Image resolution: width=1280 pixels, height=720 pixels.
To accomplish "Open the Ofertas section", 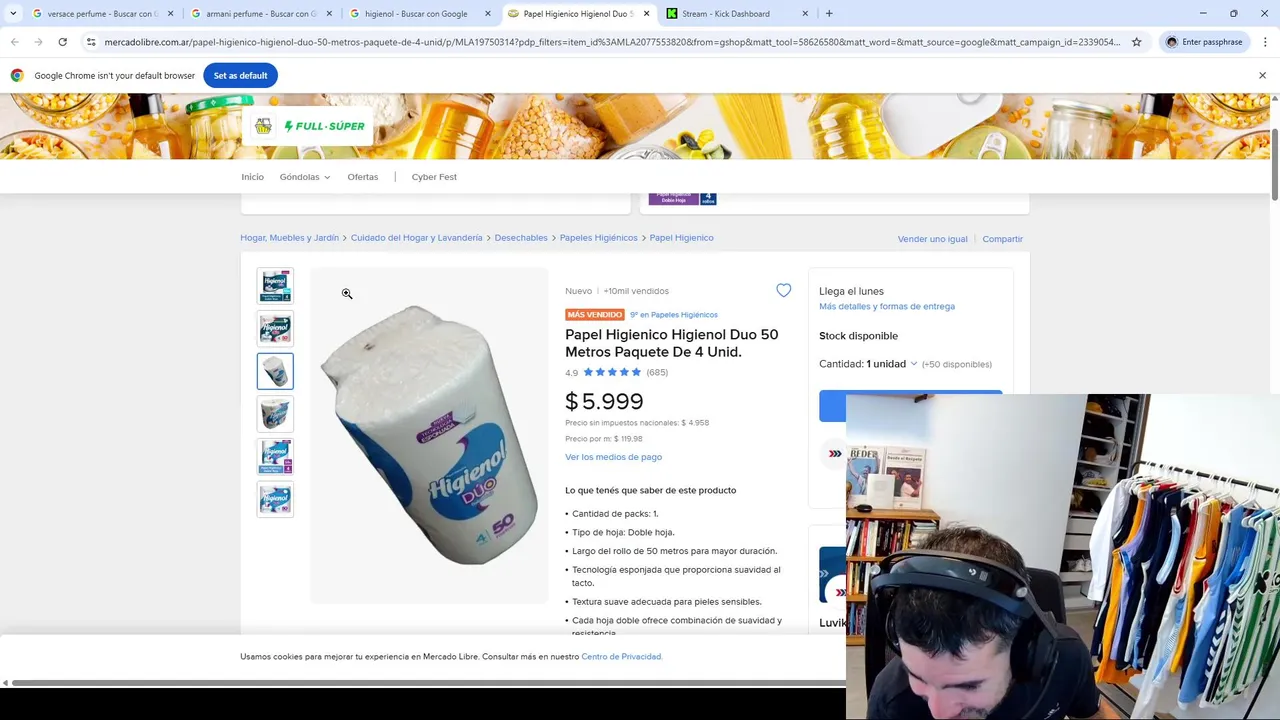I will pyautogui.click(x=363, y=177).
